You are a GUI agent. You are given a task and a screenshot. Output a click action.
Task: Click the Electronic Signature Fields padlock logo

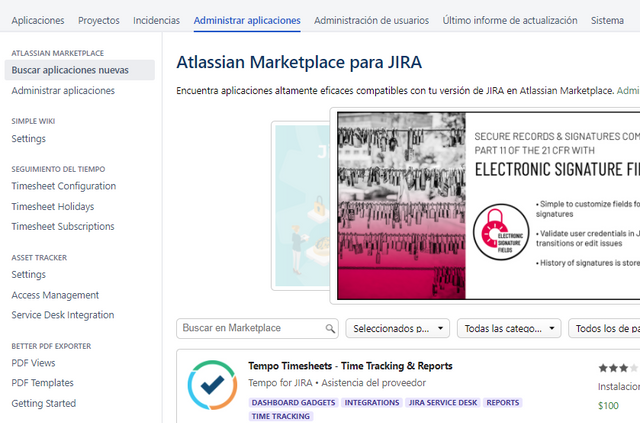pyautogui.click(x=501, y=232)
